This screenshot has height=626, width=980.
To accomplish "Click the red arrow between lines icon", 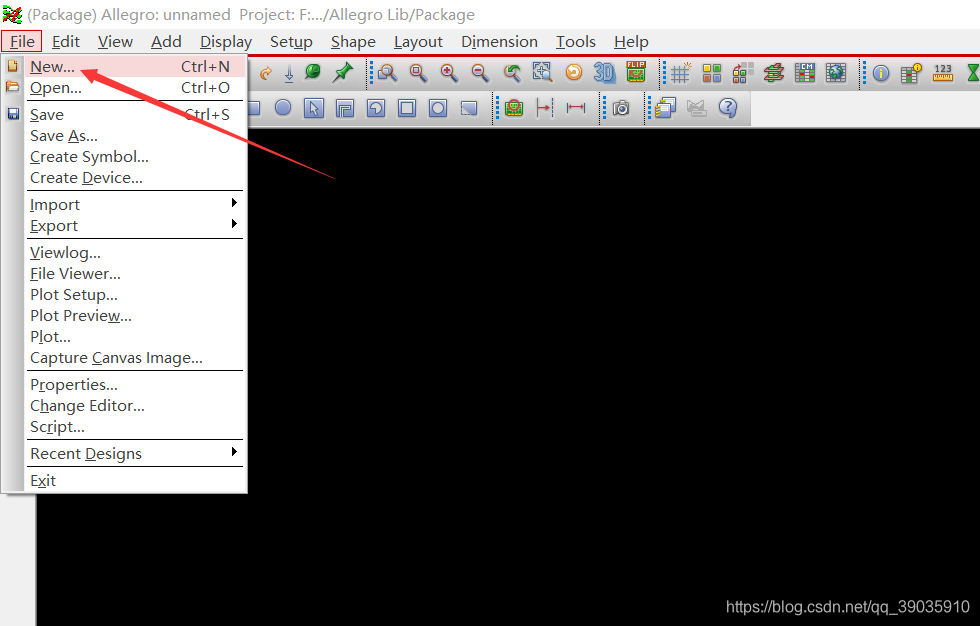I will (x=544, y=108).
